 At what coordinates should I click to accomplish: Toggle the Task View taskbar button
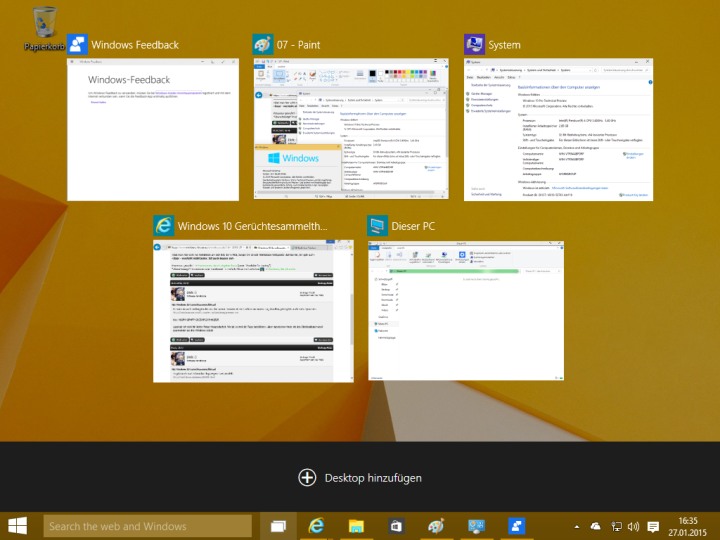coord(278,526)
